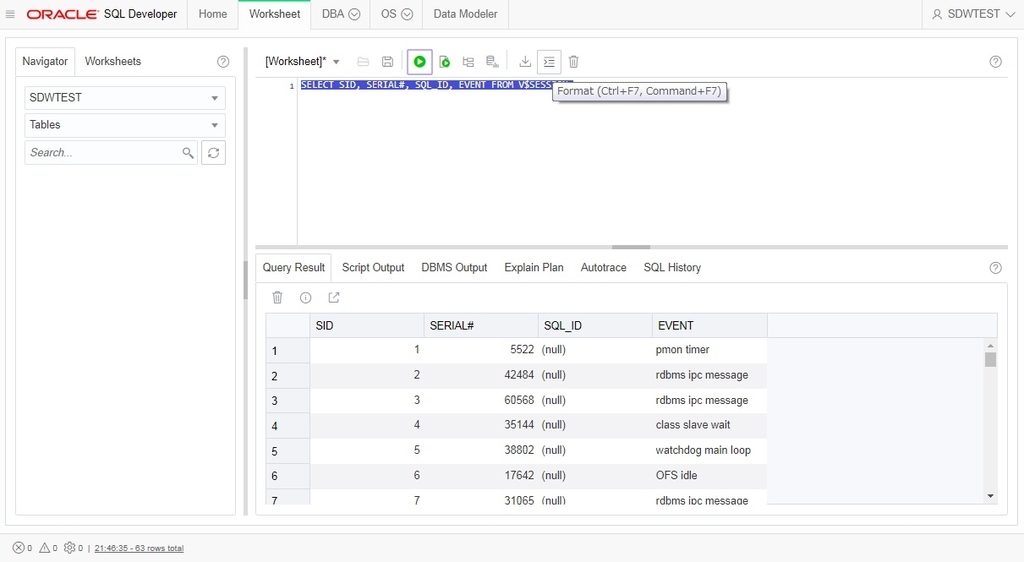Switch to the Worksheets side tab

pos(113,61)
